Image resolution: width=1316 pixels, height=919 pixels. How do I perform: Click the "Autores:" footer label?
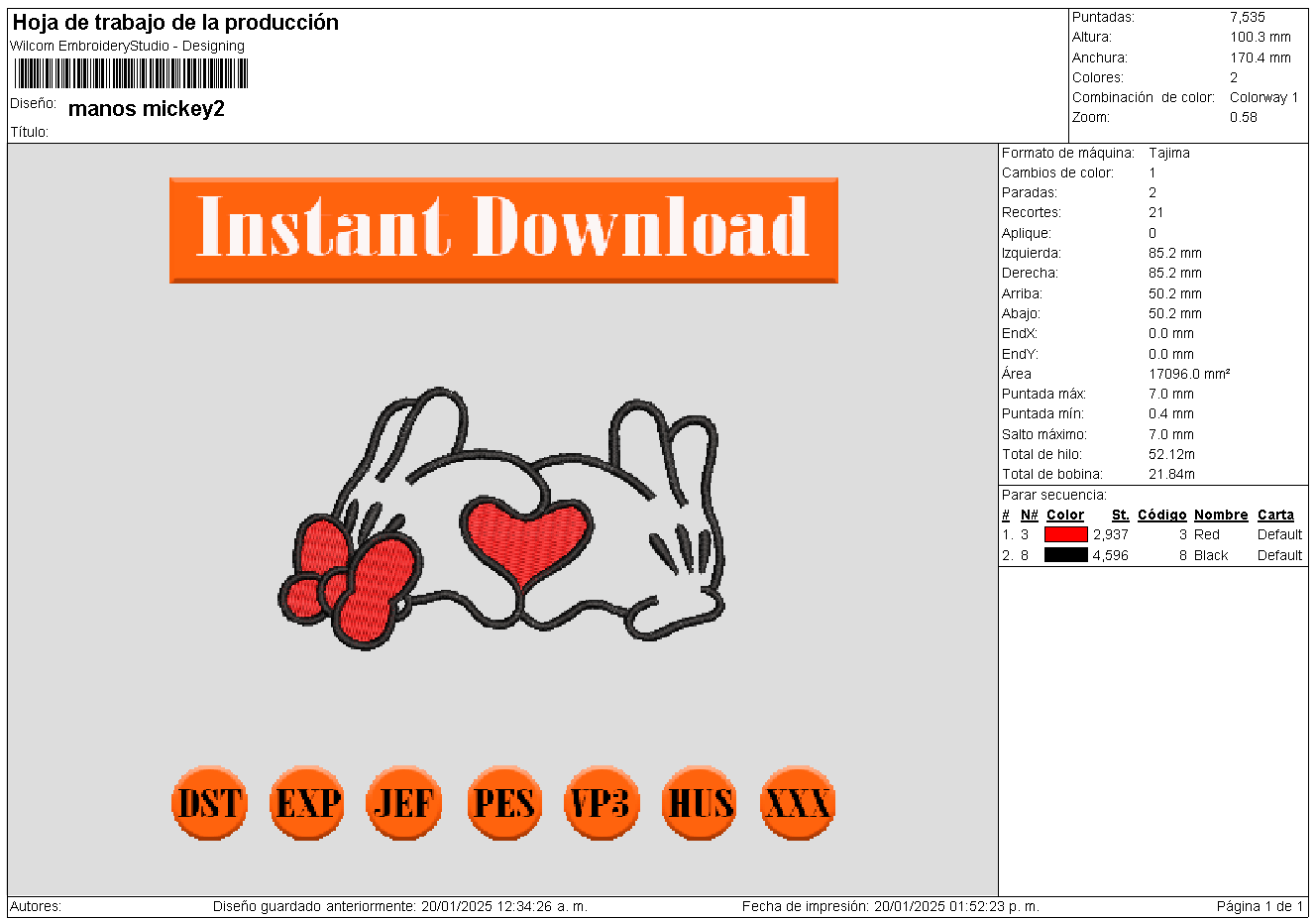36,906
